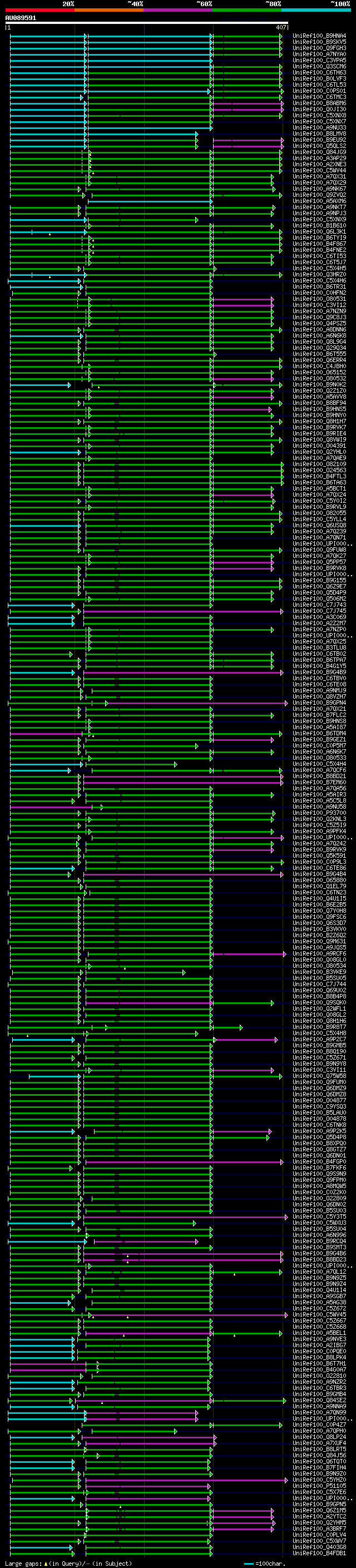Select hit label UniRef100_C3VPA5
Viewport: 356px width, 1568px height.
[319, 60]
